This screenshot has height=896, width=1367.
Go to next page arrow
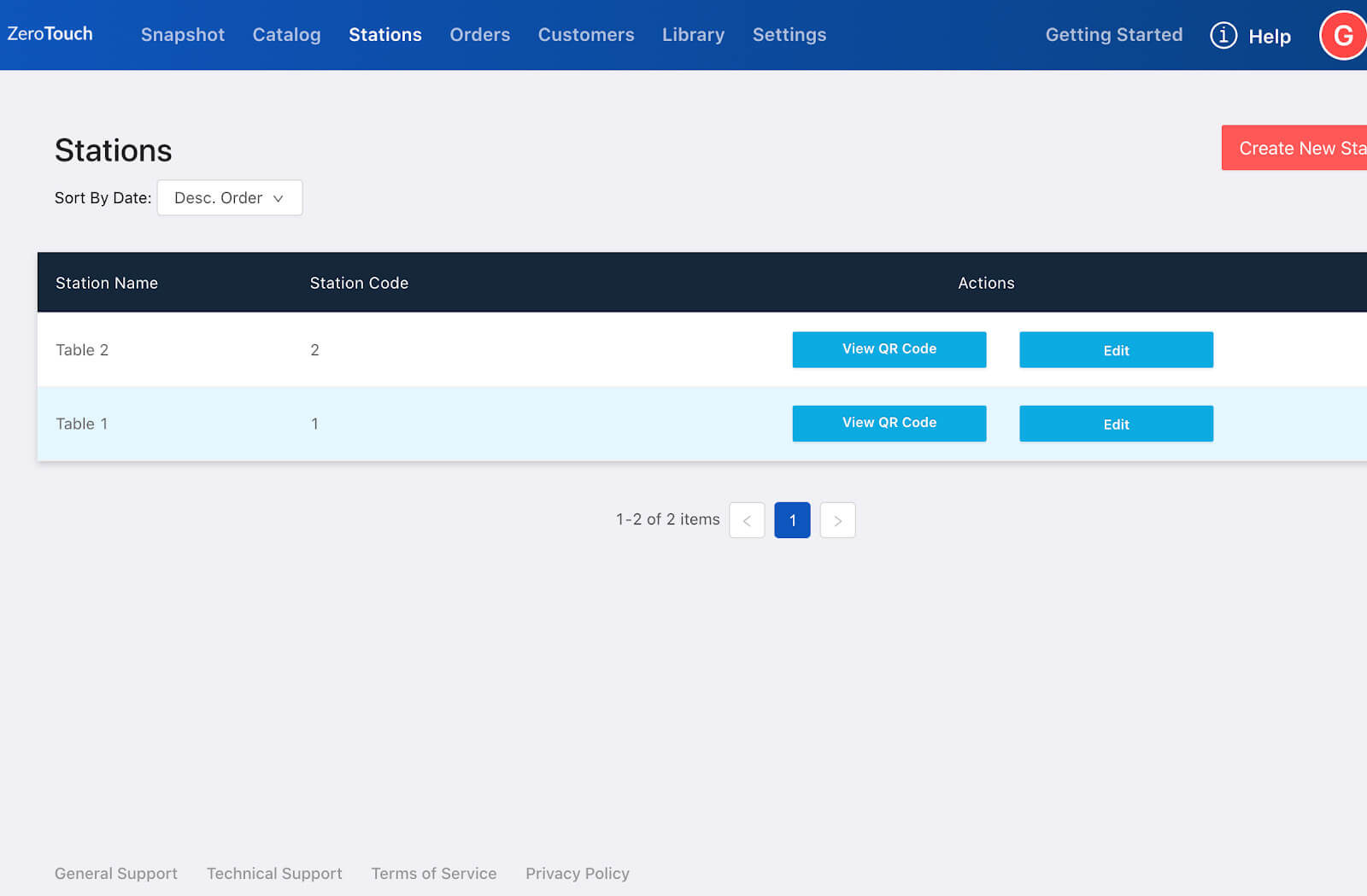click(837, 520)
